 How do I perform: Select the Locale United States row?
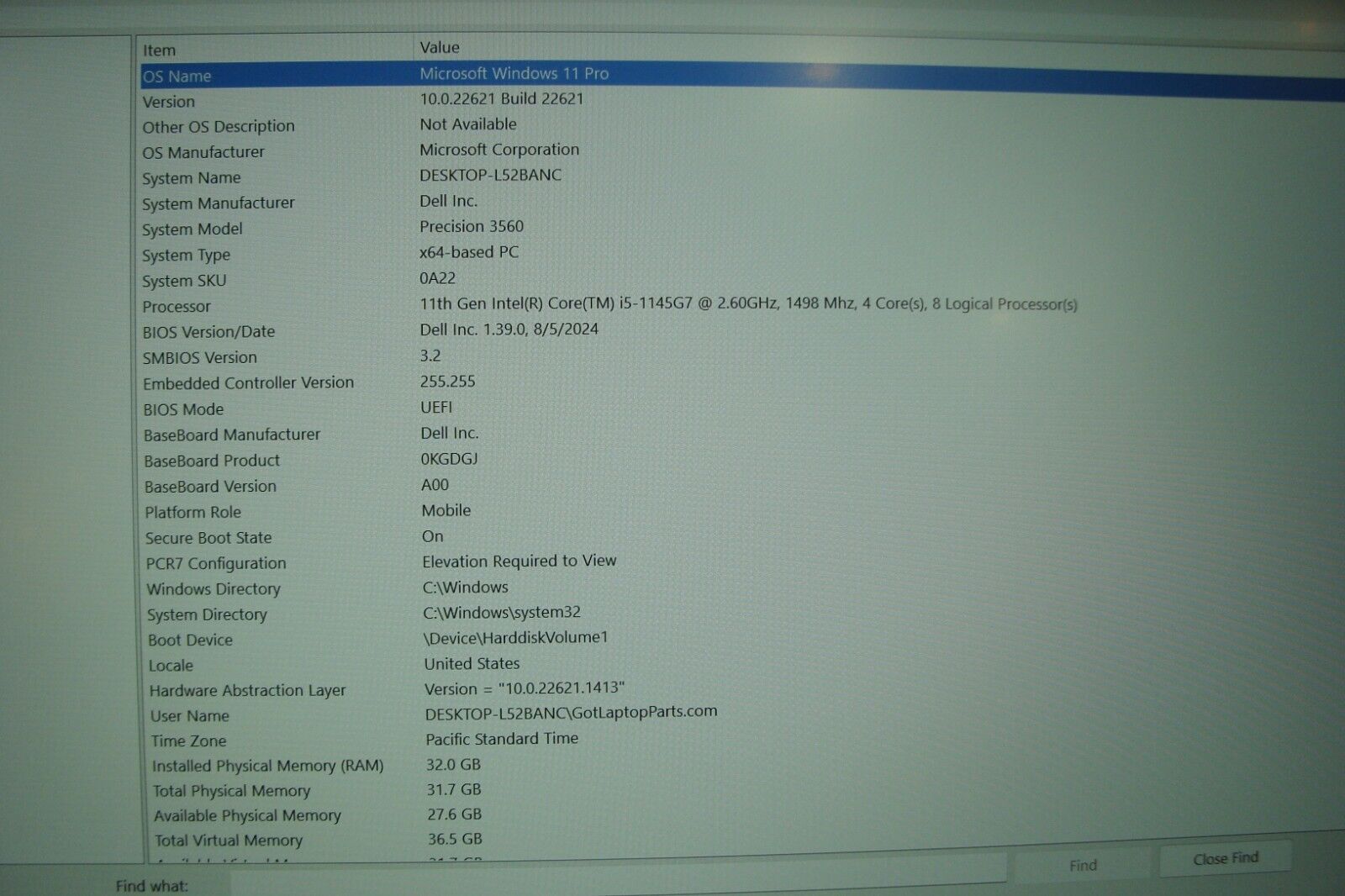[336, 665]
